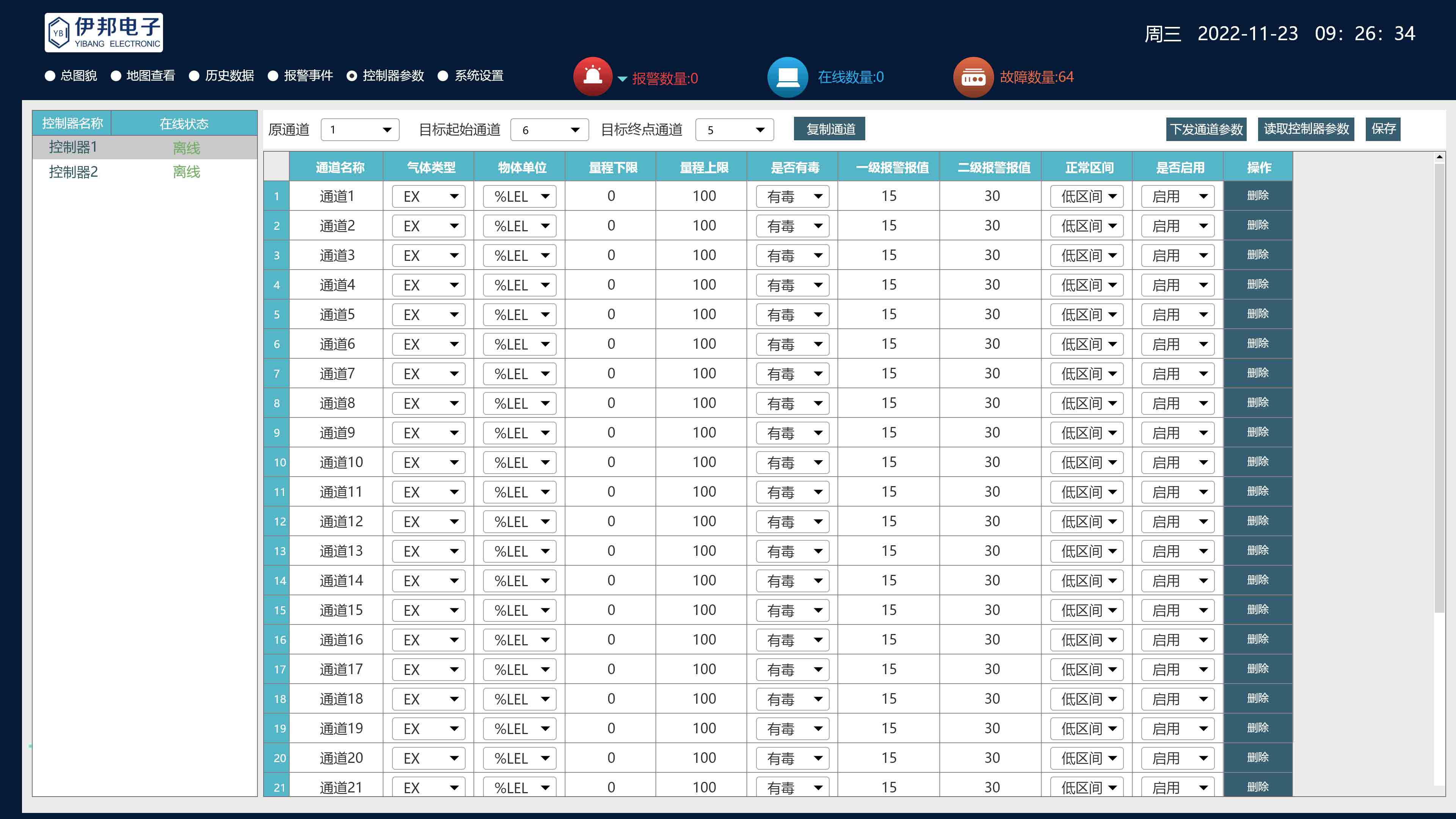The width and height of the screenshot is (1456, 819).
Task: Click the 复制通道 button
Action: (829, 129)
